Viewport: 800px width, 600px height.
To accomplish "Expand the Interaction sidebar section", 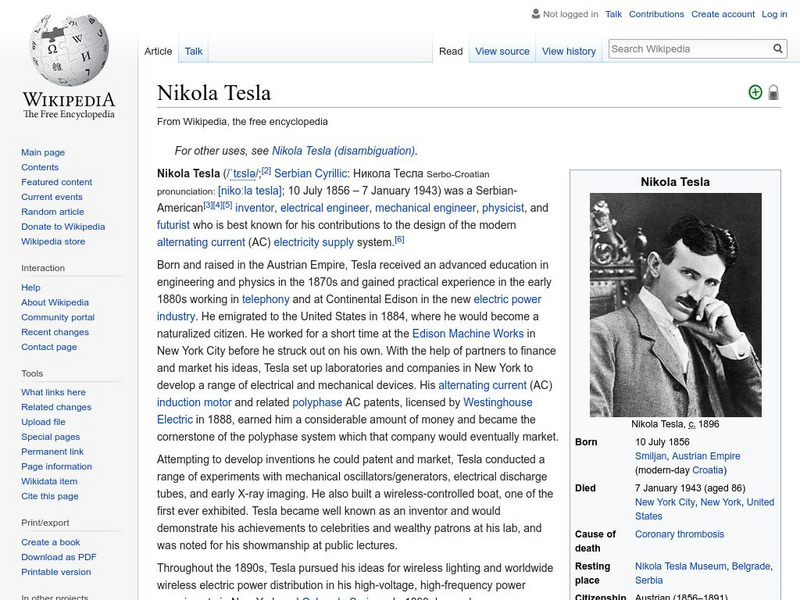I will (x=43, y=268).
